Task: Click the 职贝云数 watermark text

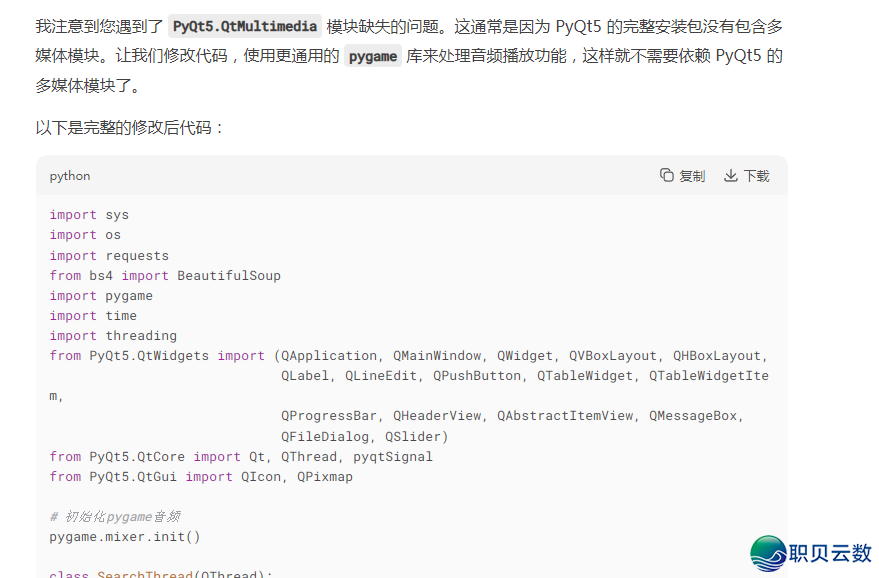Action: click(x=830, y=554)
